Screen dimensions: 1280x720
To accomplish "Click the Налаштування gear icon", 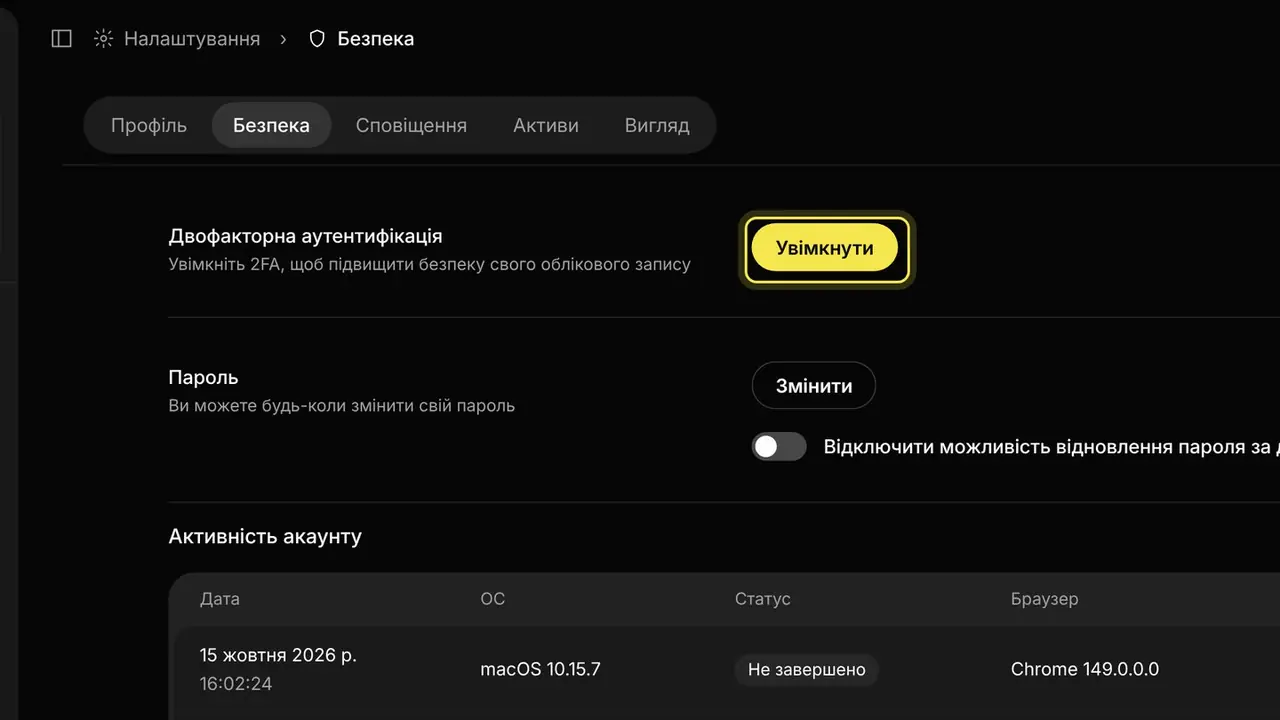I will 103,39.
